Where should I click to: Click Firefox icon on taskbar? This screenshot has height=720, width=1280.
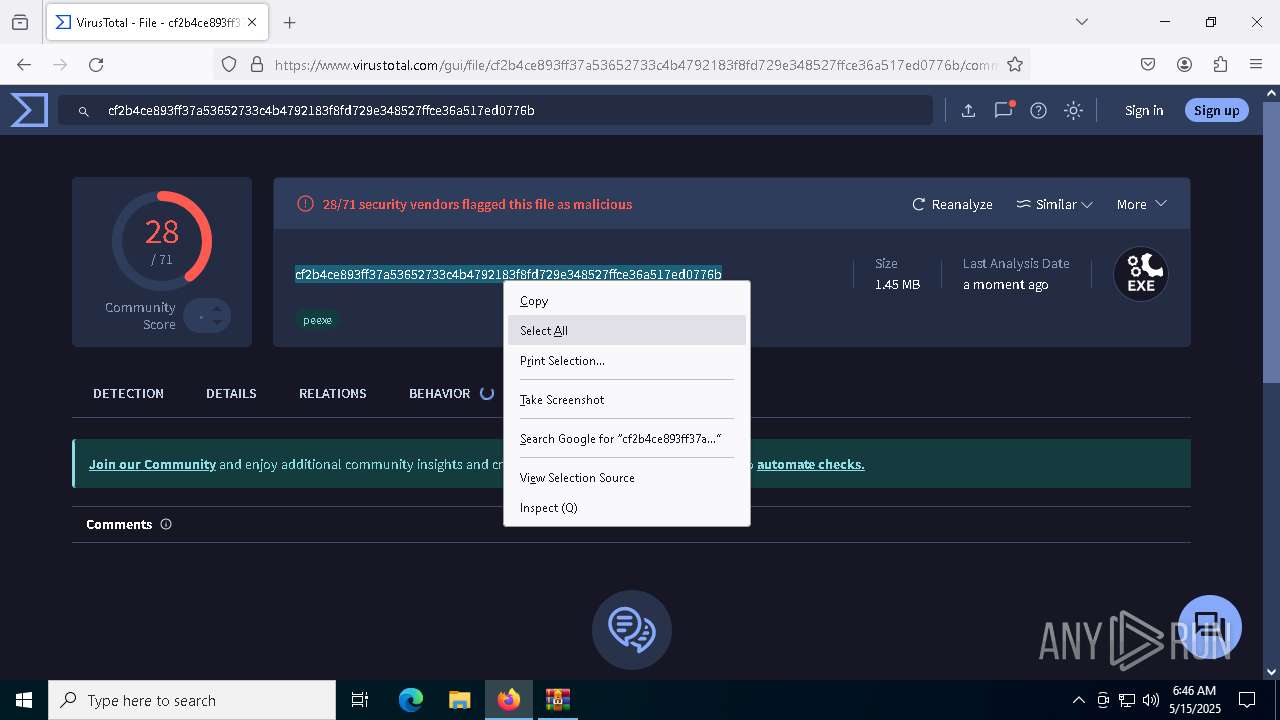tap(509, 700)
